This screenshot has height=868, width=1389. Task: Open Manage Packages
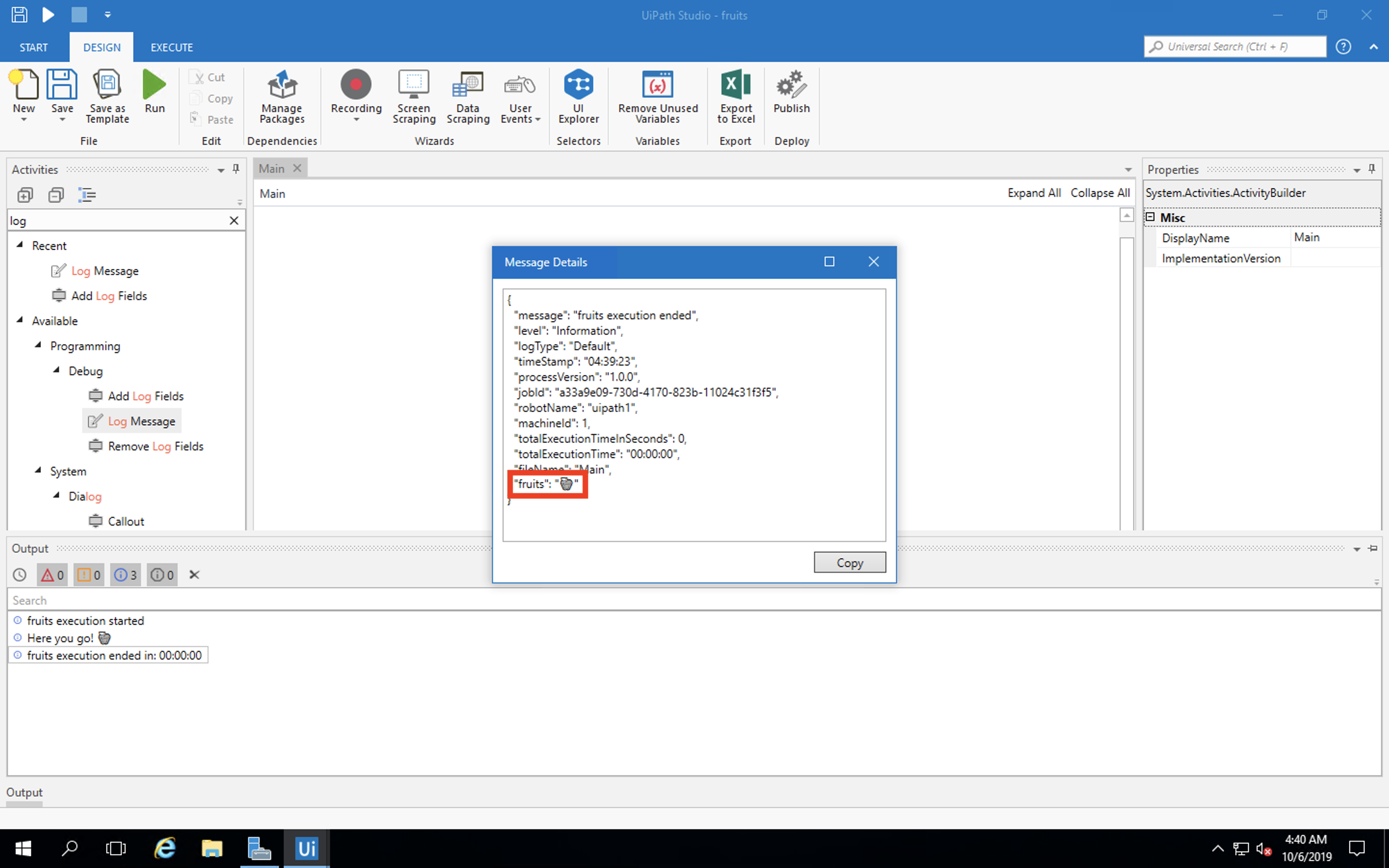pyautogui.click(x=282, y=96)
